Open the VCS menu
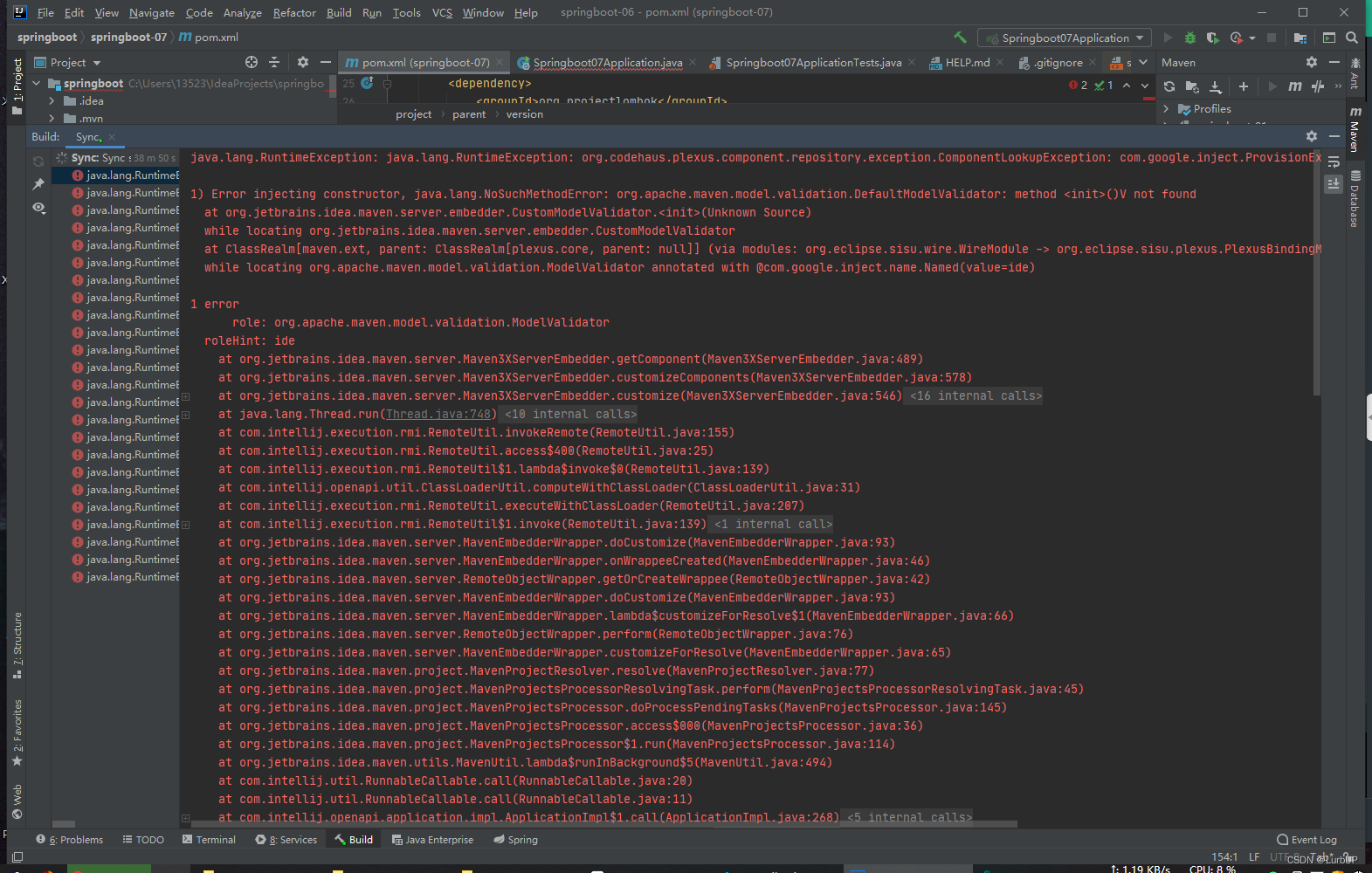The height and width of the screenshot is (873, 1372). coord(442,12)
